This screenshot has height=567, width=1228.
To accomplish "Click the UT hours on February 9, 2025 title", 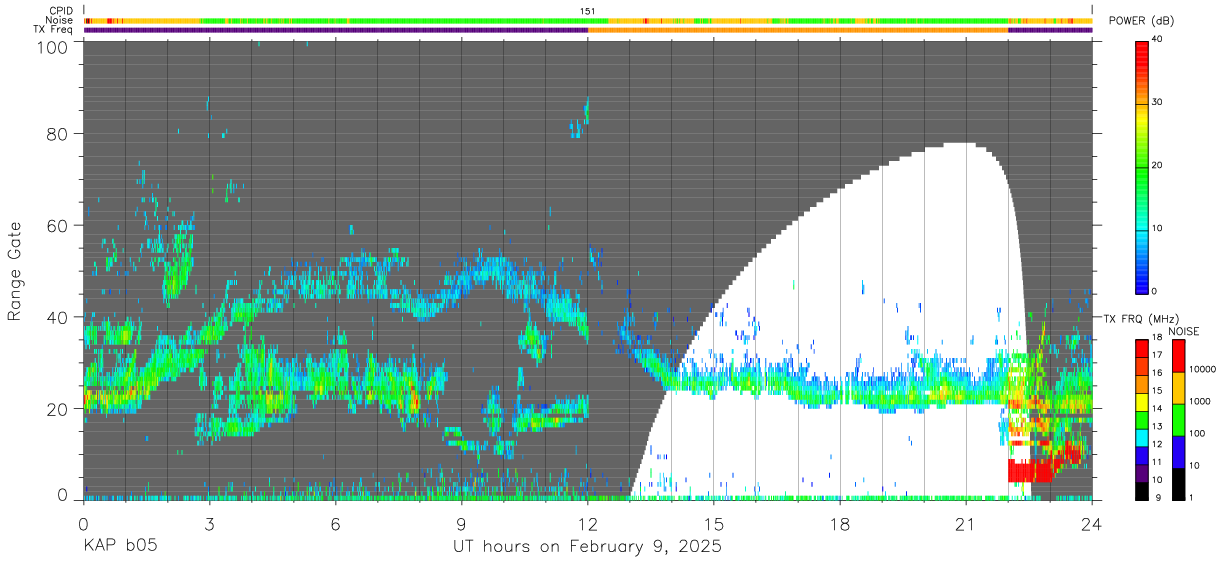I will (588, 548).
